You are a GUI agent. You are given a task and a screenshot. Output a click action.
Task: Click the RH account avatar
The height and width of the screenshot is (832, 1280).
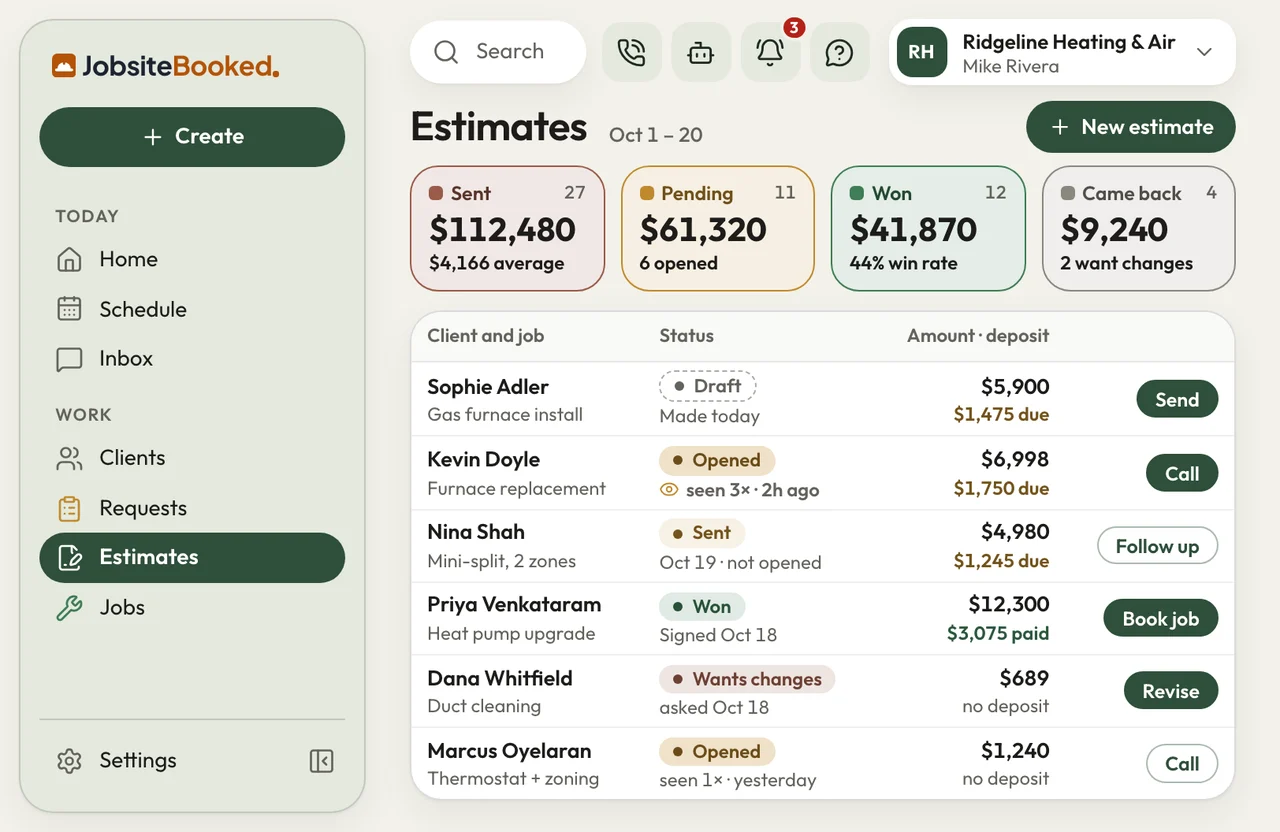pyautogui.click(x=922, y=52)
